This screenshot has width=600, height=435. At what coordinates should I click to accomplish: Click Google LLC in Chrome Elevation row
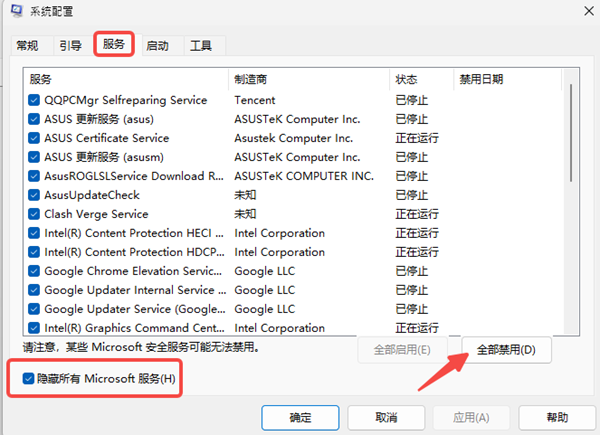[265, 271]
